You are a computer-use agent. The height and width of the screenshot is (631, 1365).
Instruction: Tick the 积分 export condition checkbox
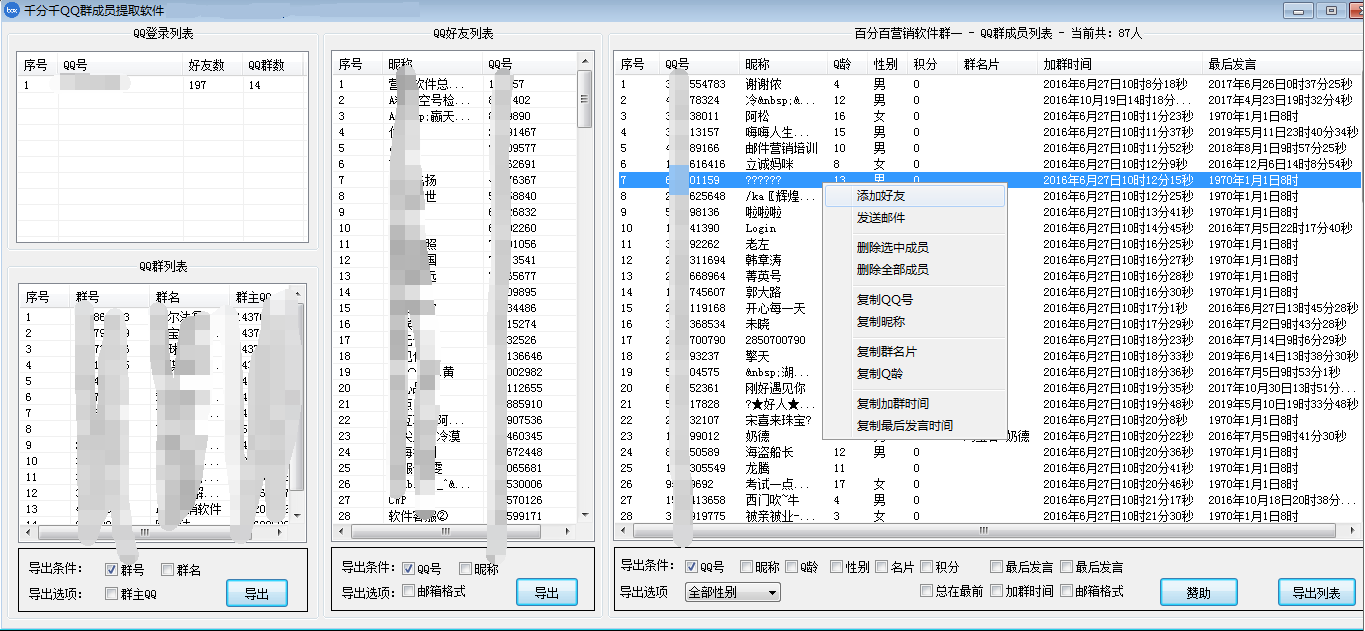point(926,567)
